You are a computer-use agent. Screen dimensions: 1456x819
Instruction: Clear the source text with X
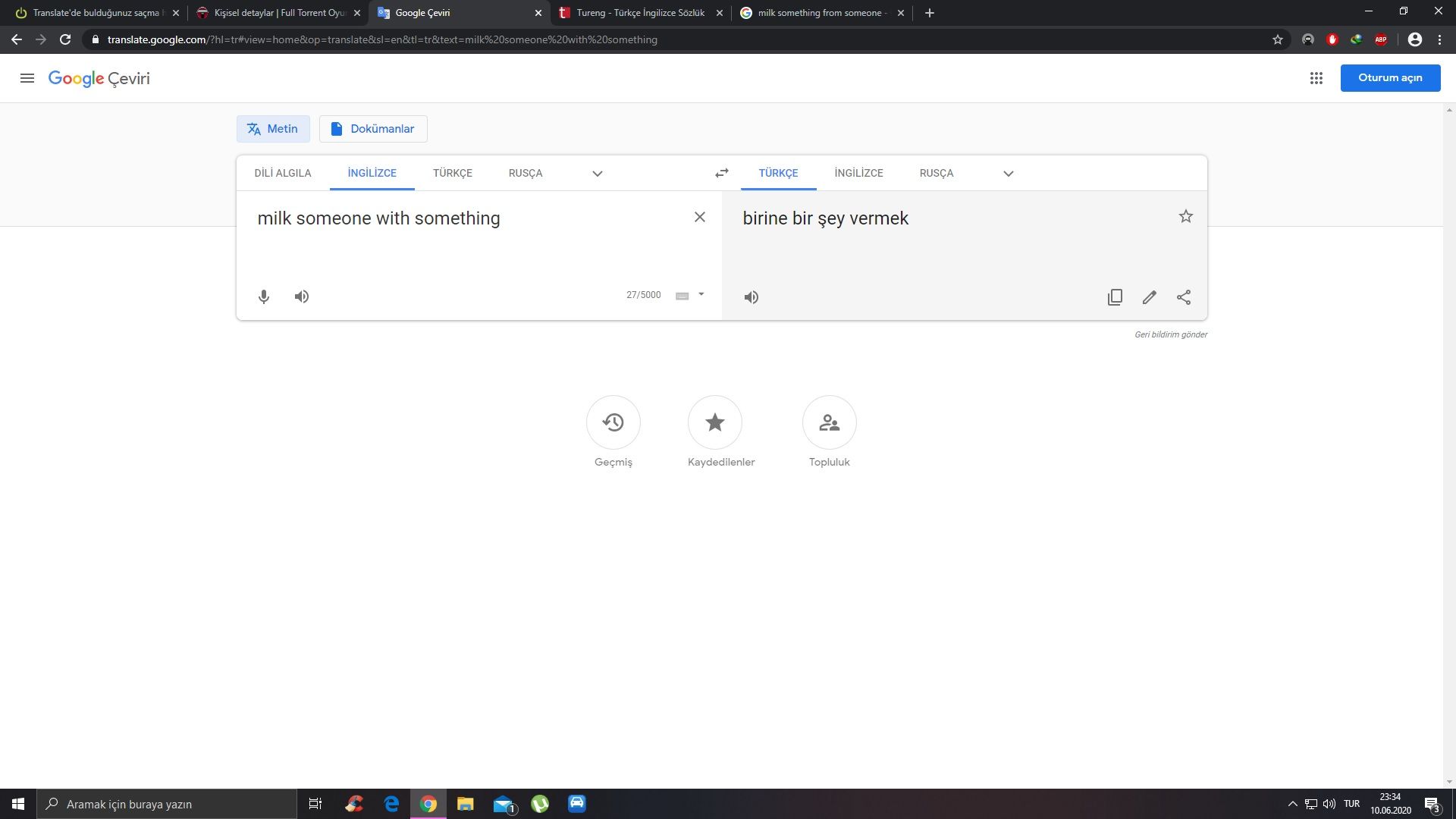click(x=700, y=218)
